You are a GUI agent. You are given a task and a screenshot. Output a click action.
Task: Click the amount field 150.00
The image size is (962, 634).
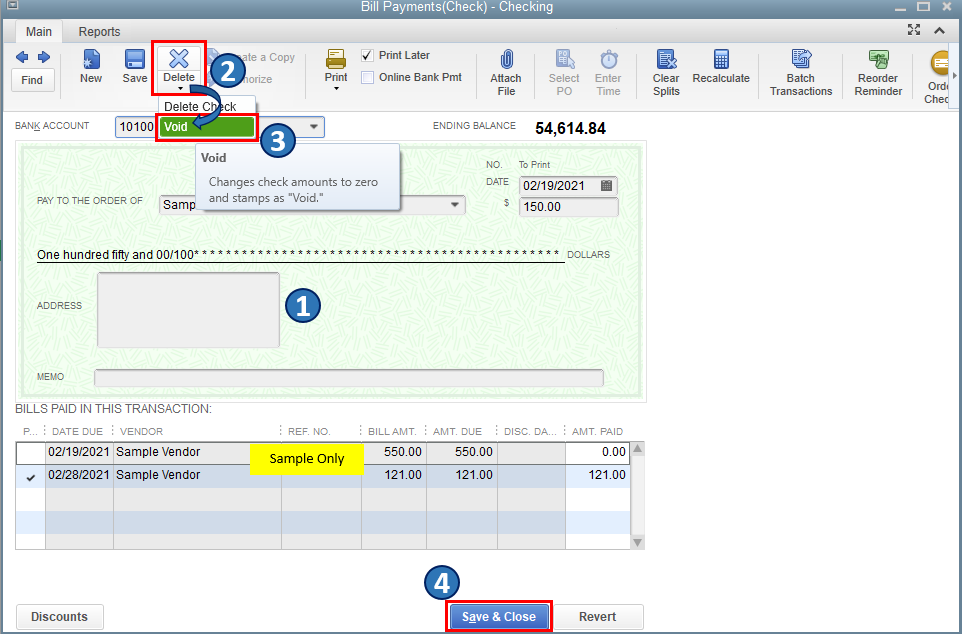(569, 207)
